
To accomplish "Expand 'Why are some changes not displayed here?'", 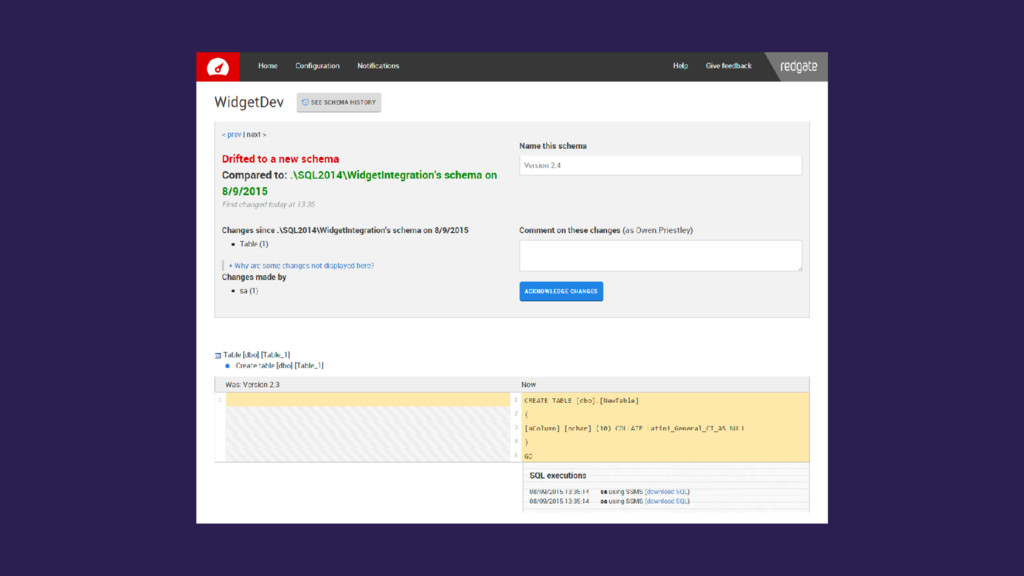I will point(301,266).
